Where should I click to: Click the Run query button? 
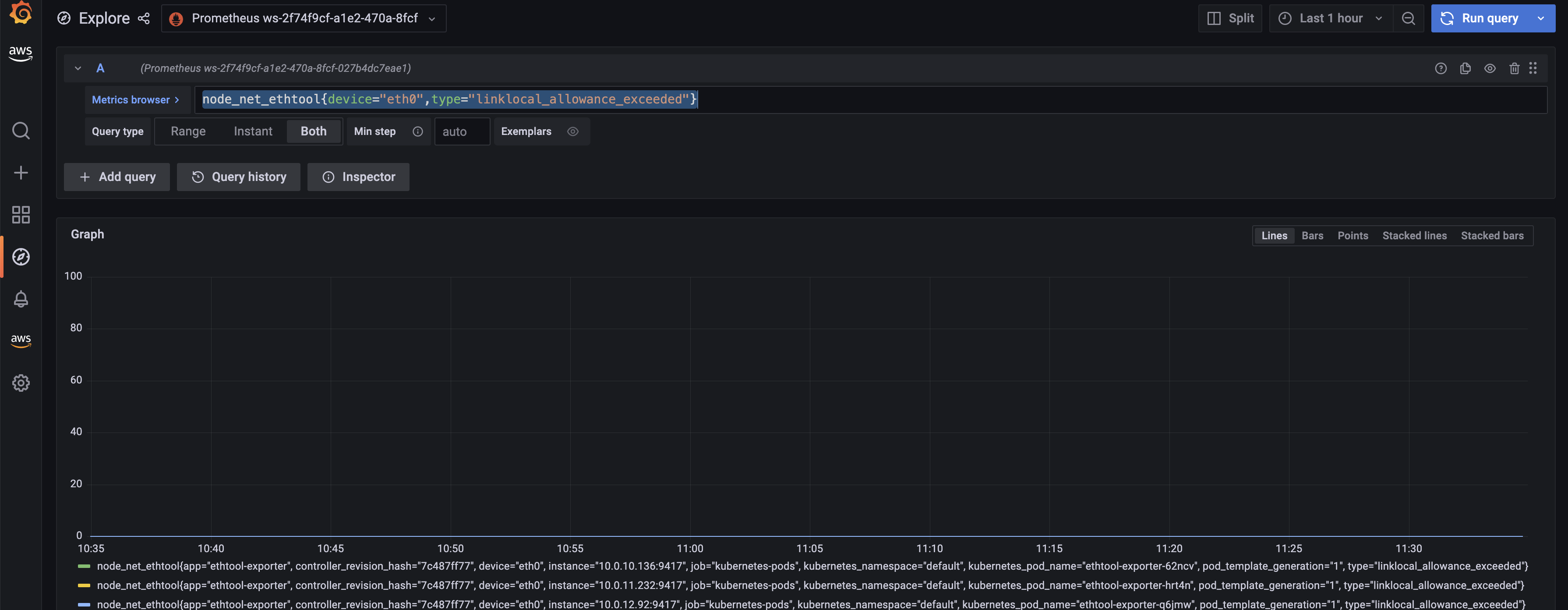point(1479,18)
